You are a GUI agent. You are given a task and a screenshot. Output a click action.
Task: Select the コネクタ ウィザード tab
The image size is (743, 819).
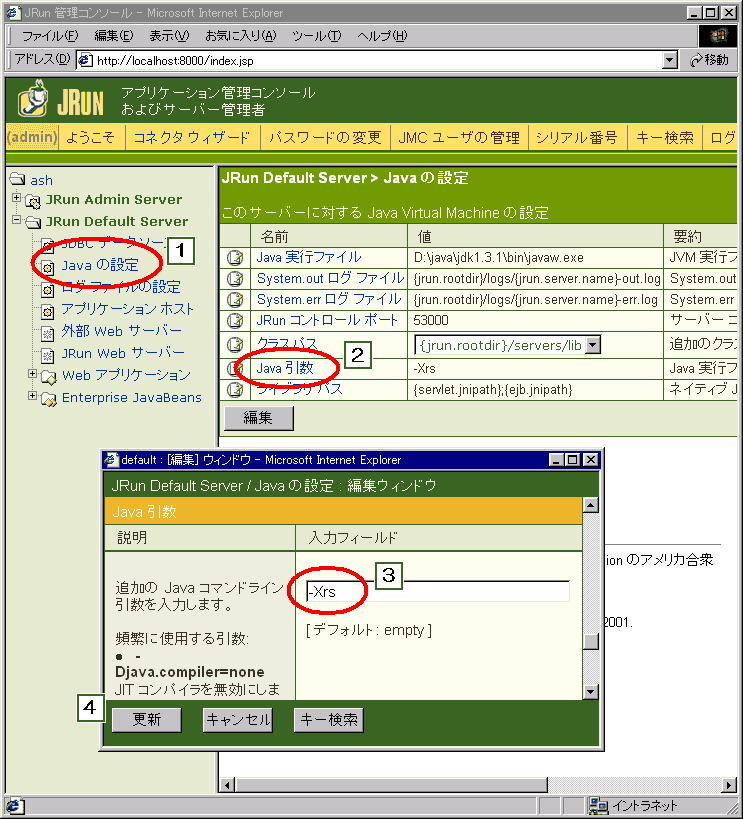point(192,137)
